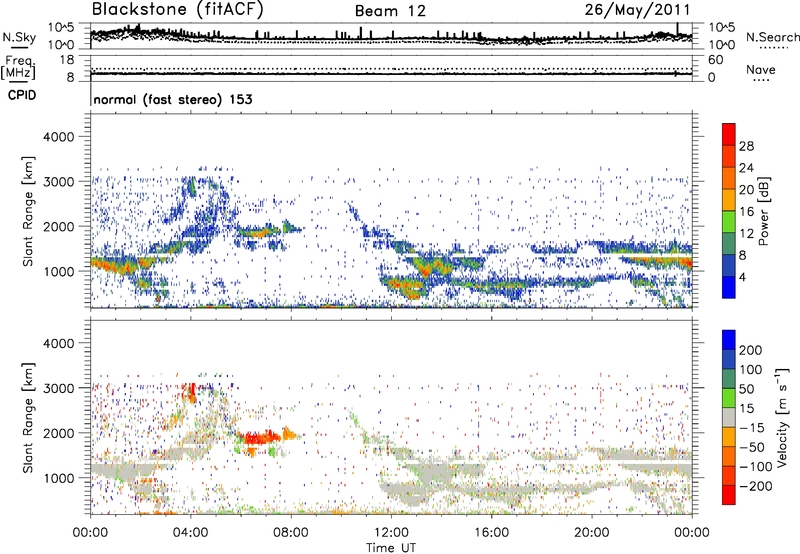Click the "18" tick on frequency axis
This screenshot has width=800, height=554.
click(x=66, y=60)
